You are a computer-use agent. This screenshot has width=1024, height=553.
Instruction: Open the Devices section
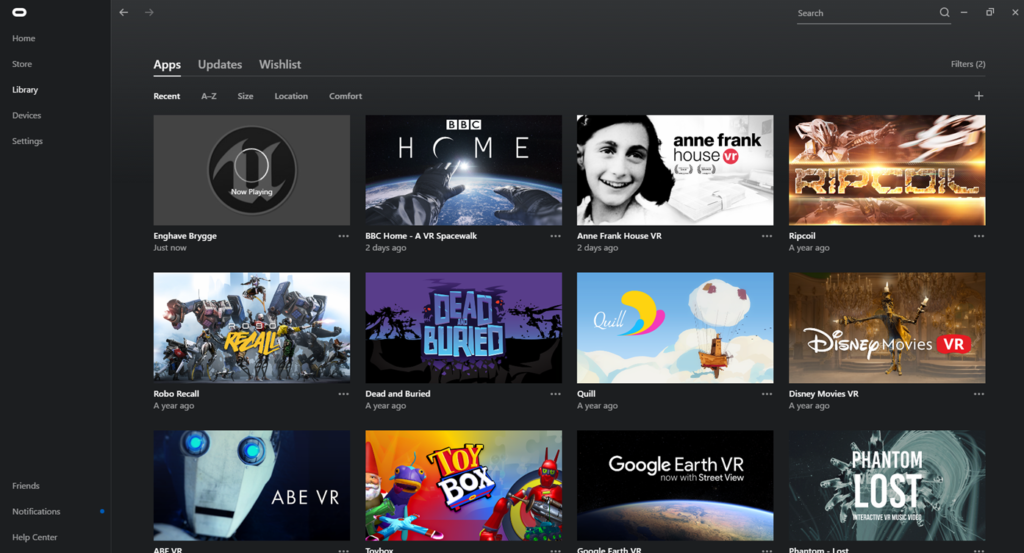pos(26,116)
